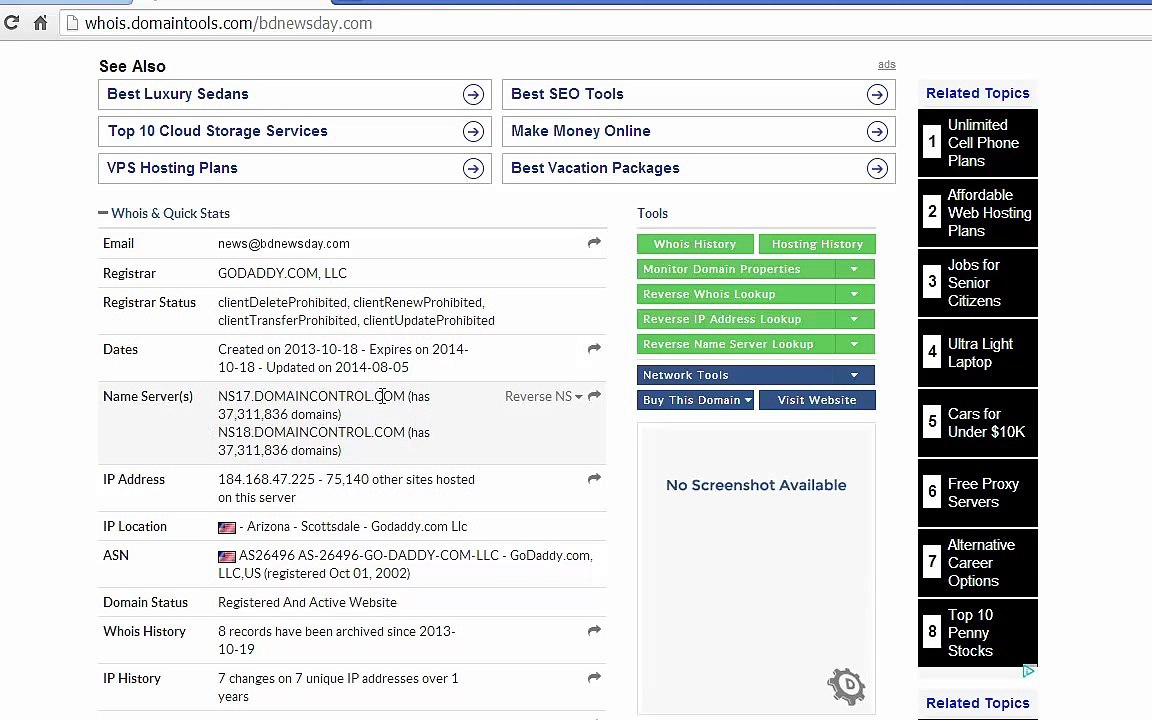The height and width of the screenshot is (720, 1152).
Task: Open the VPS Hosting Plans link
Action: pos(172,168)
